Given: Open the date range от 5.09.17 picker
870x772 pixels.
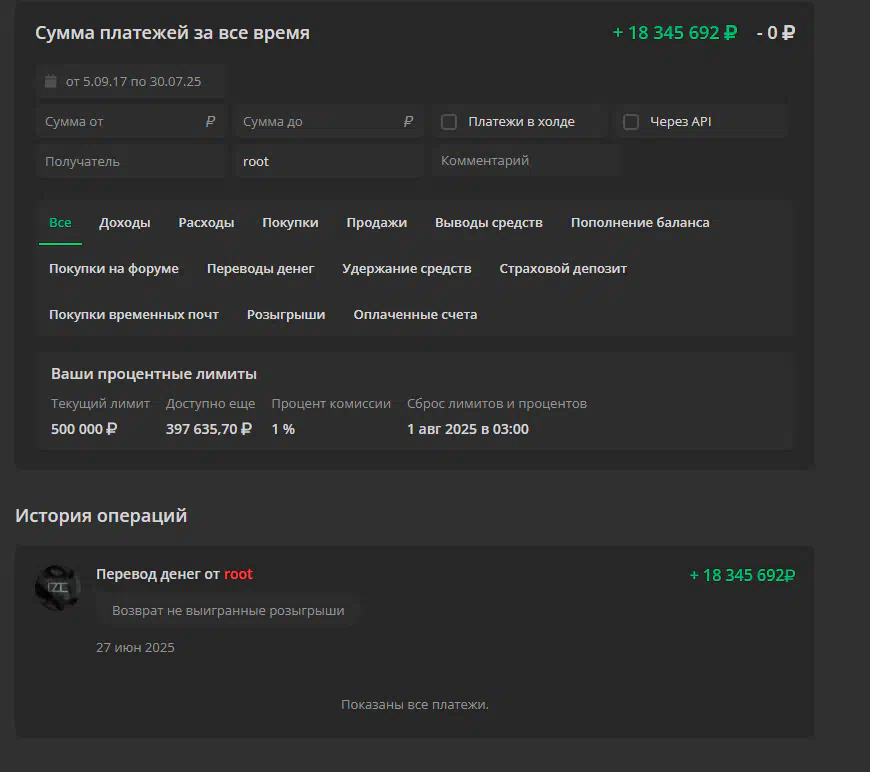Looking at the screenshot, I should [x=131, y=82].
